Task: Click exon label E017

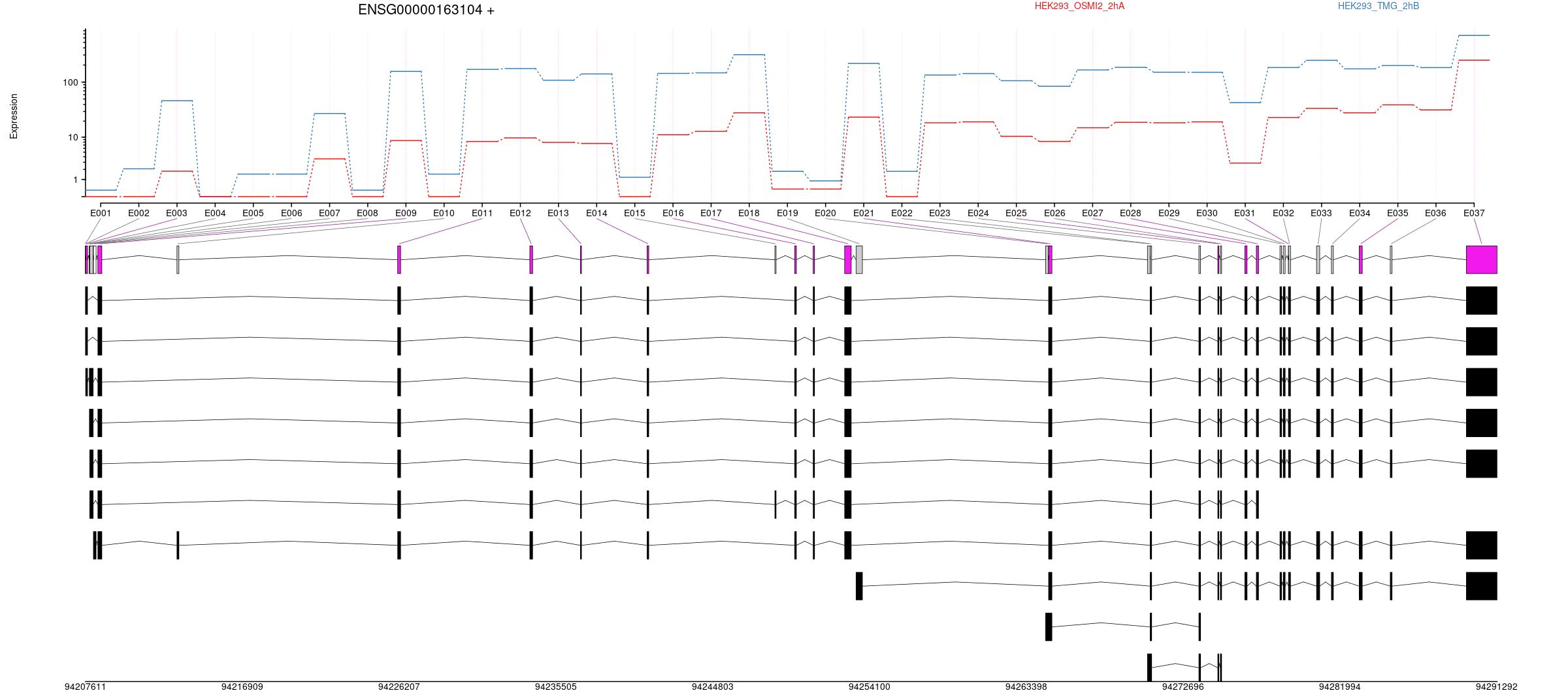Action: [711, 213]
